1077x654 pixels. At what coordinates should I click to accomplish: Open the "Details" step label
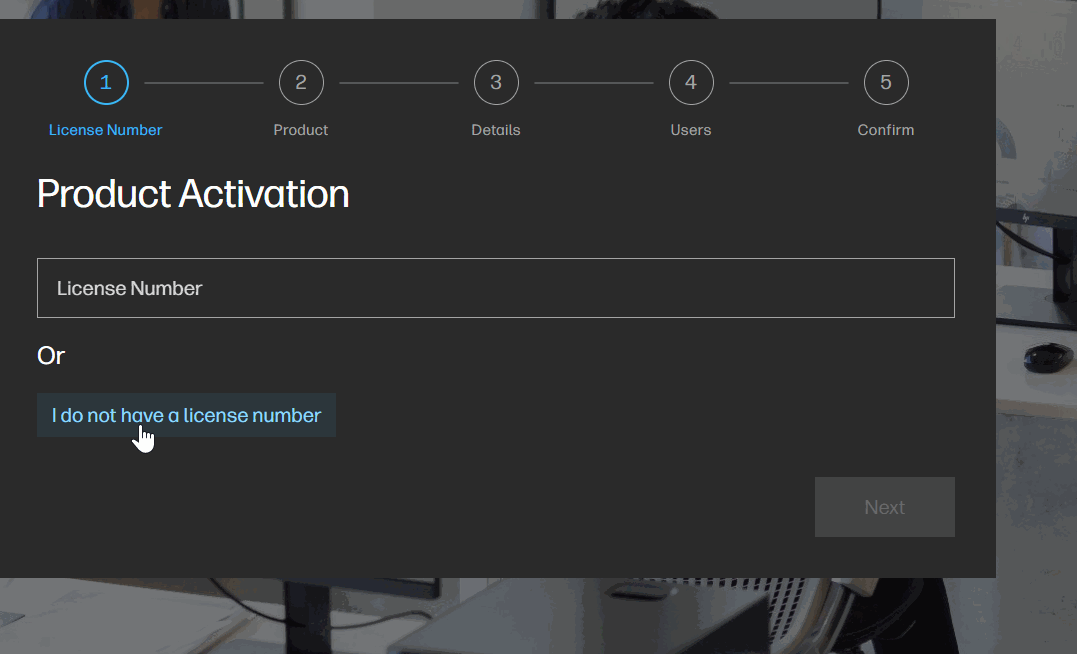click(x=496, y=130)
